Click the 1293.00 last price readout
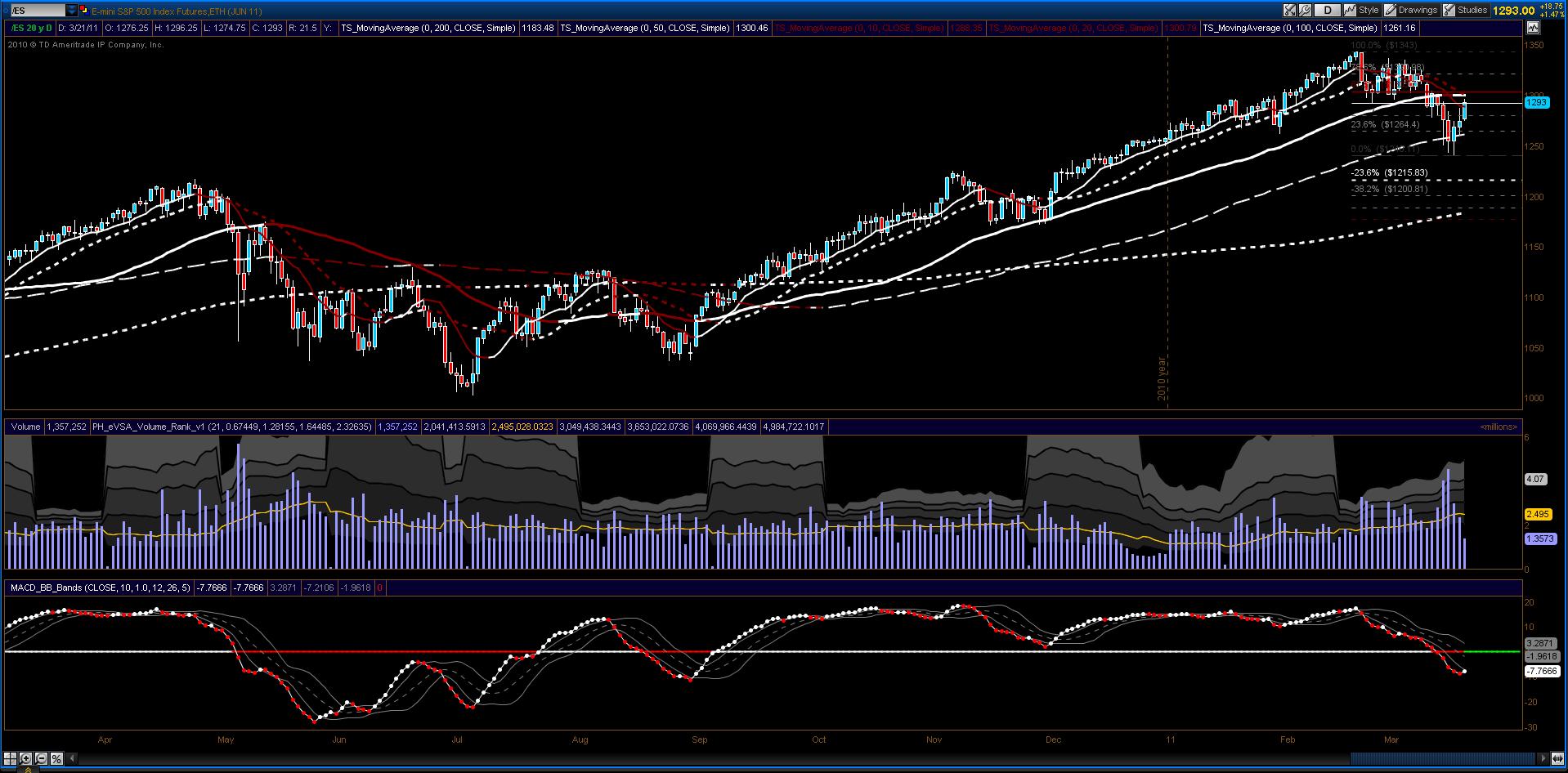 (x=1513, y=11)
